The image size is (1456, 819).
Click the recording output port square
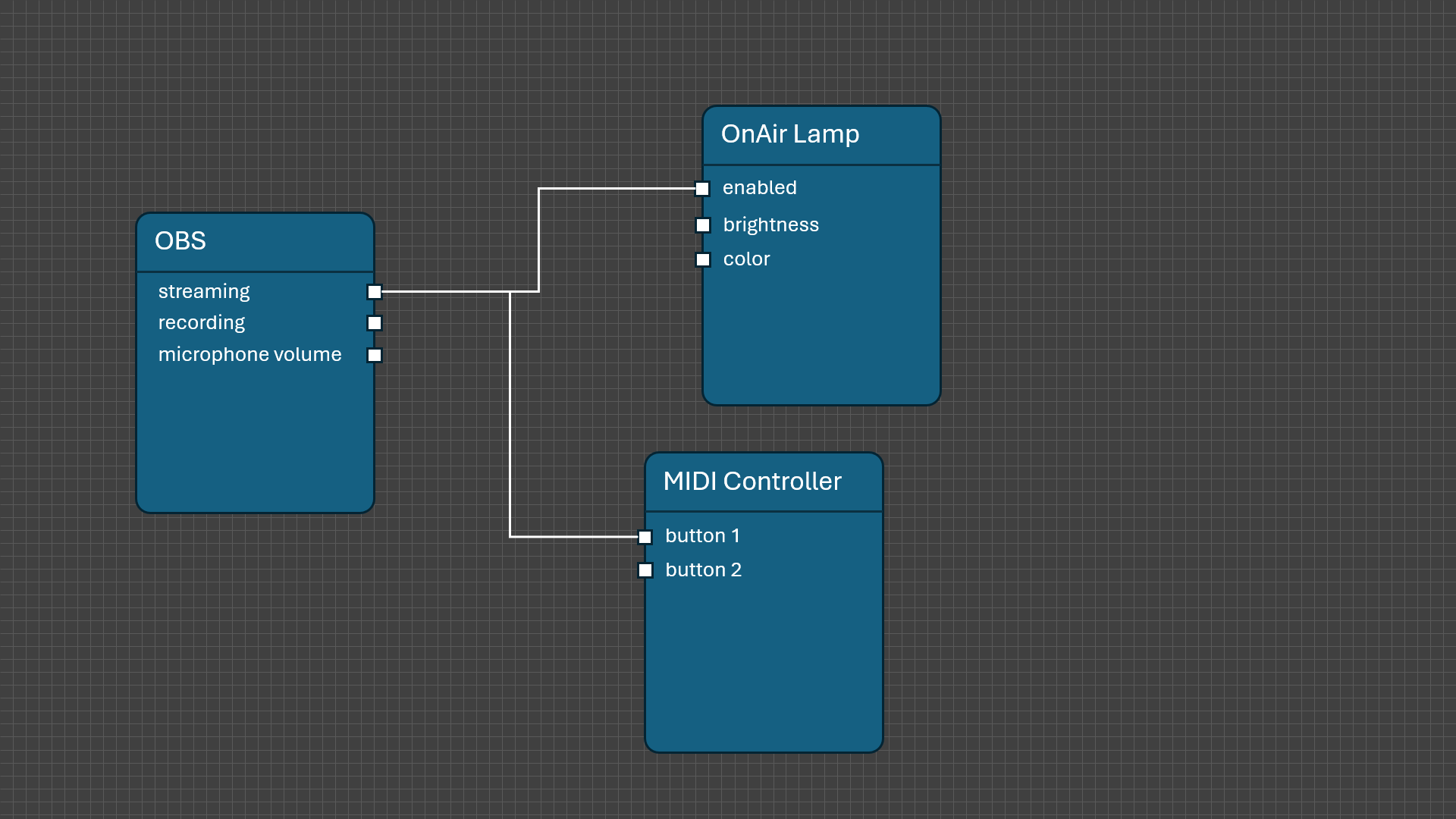[x=375, y=323]
